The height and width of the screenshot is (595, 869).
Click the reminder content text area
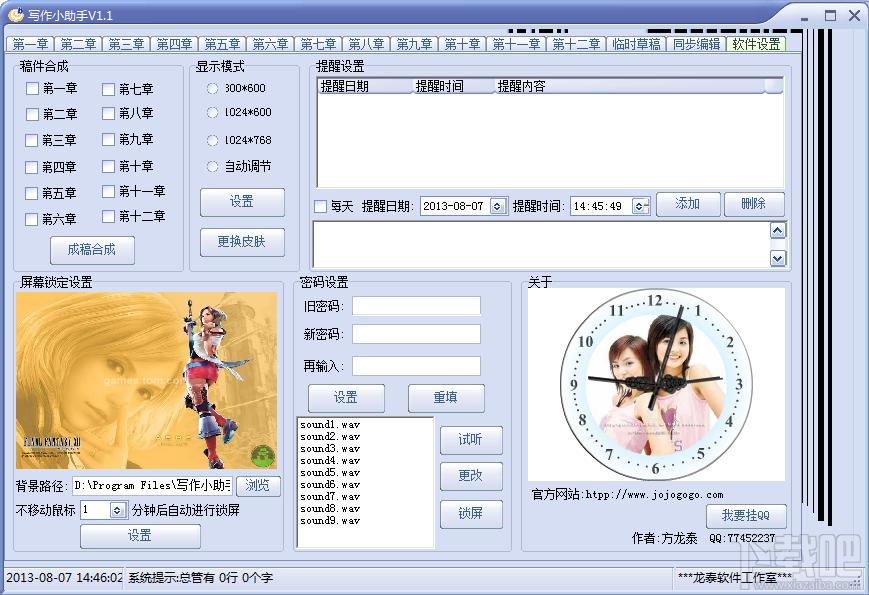pos(541,244)
